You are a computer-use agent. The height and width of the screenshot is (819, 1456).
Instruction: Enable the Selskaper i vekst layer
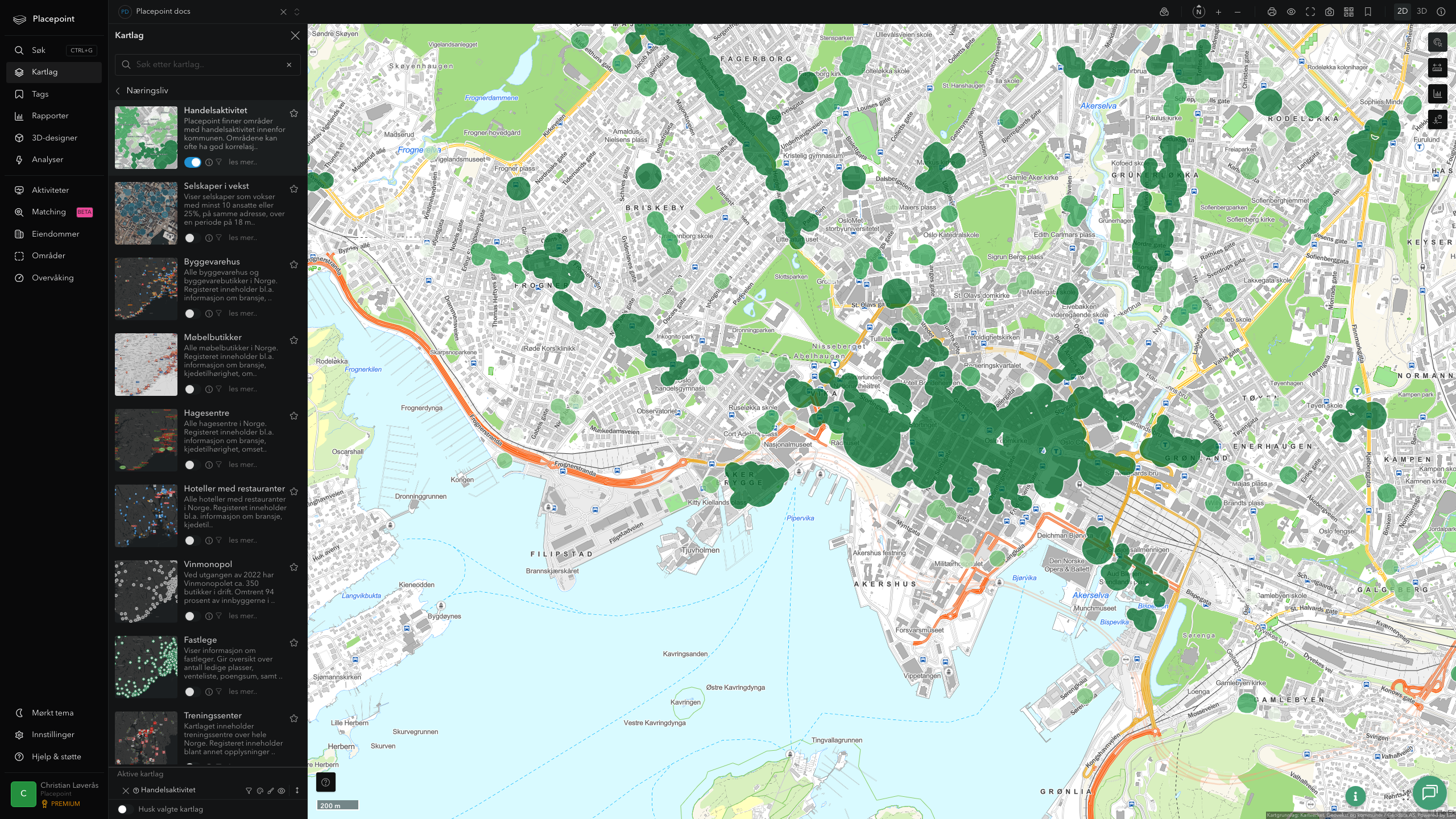(192, 238)
